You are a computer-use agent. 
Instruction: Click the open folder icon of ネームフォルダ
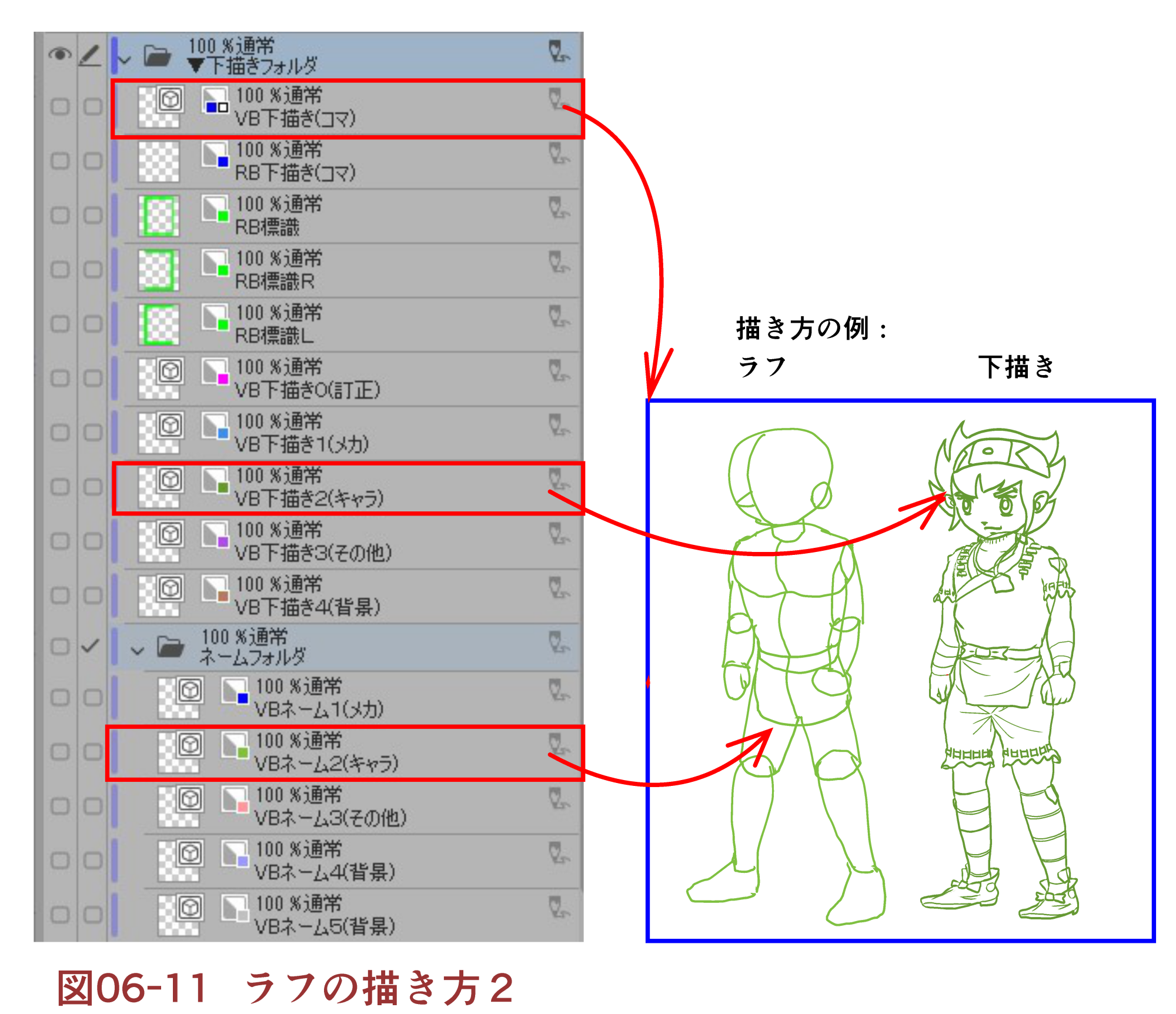171,647
